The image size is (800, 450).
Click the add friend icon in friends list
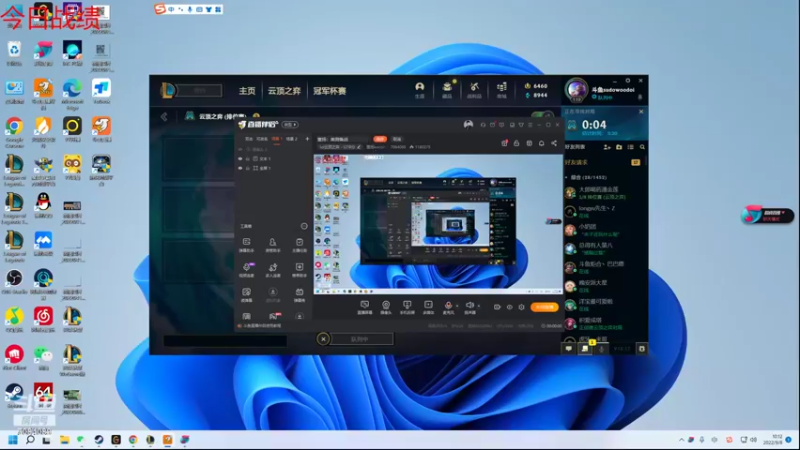point(607,147)
